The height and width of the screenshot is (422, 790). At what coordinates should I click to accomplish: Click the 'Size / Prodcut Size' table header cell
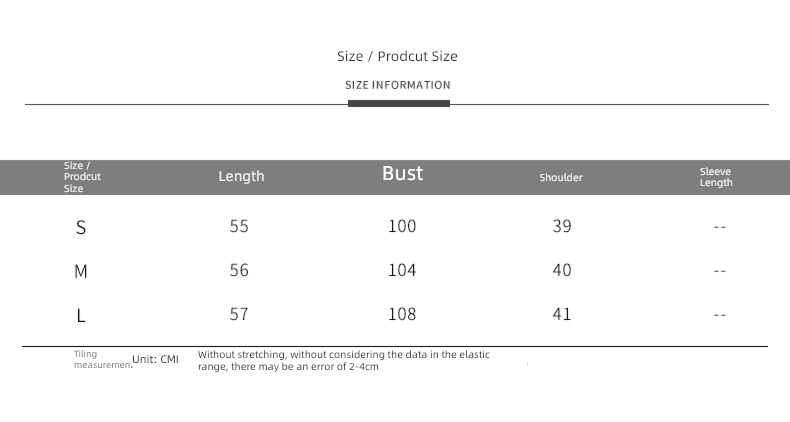[82, 177]
